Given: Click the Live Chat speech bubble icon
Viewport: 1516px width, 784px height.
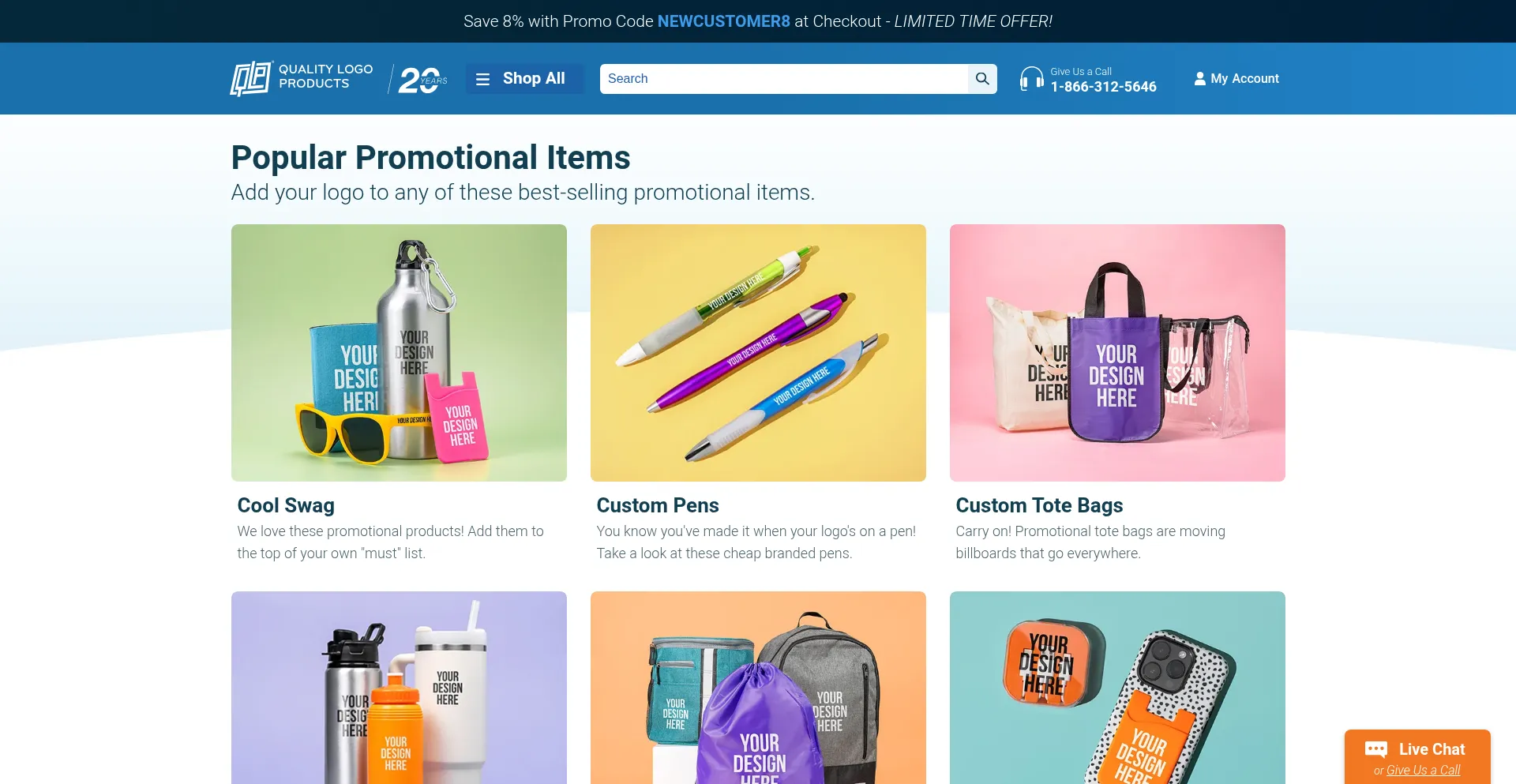Looking at the screenshot, I should [x=1375, y=749].
